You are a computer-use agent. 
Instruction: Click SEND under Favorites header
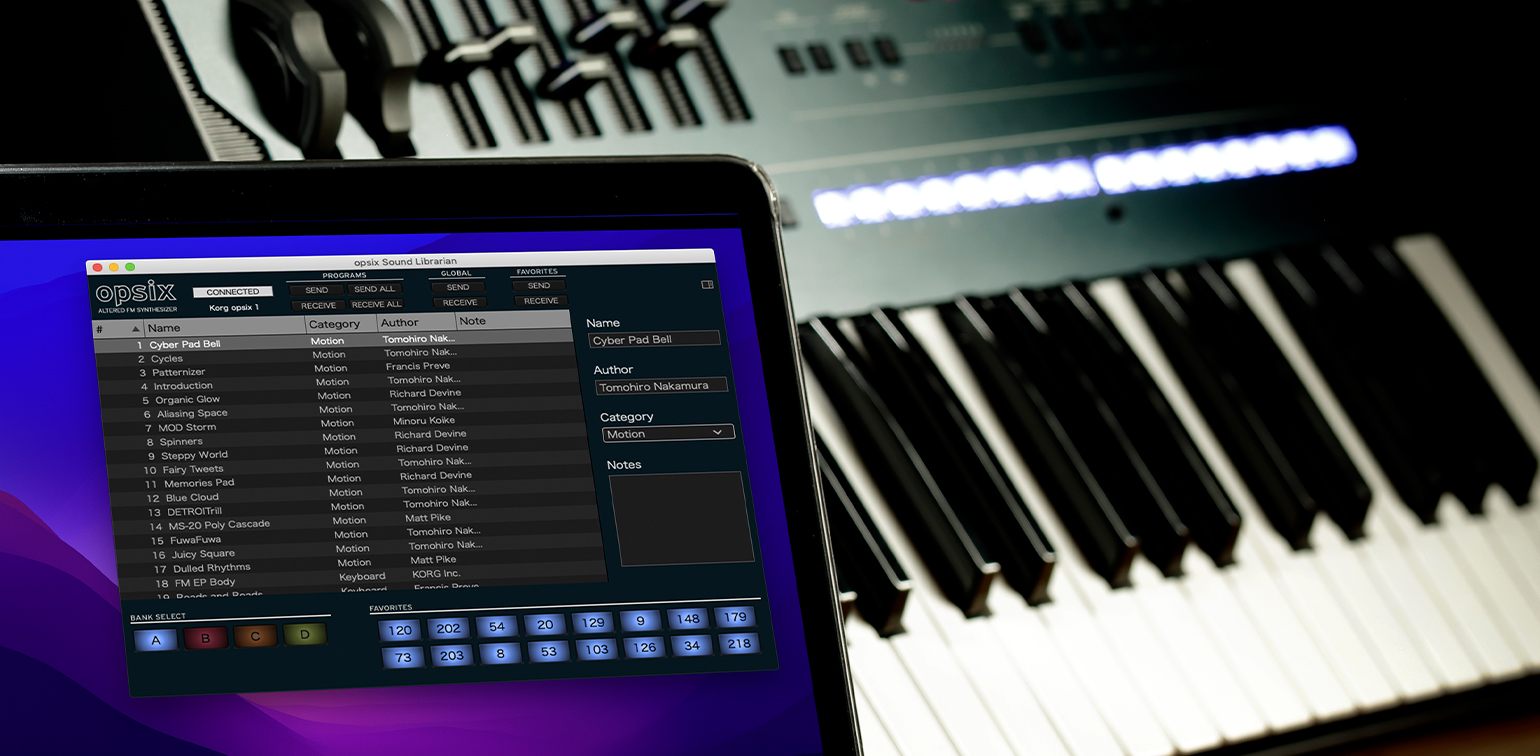(x=539, y=285)
